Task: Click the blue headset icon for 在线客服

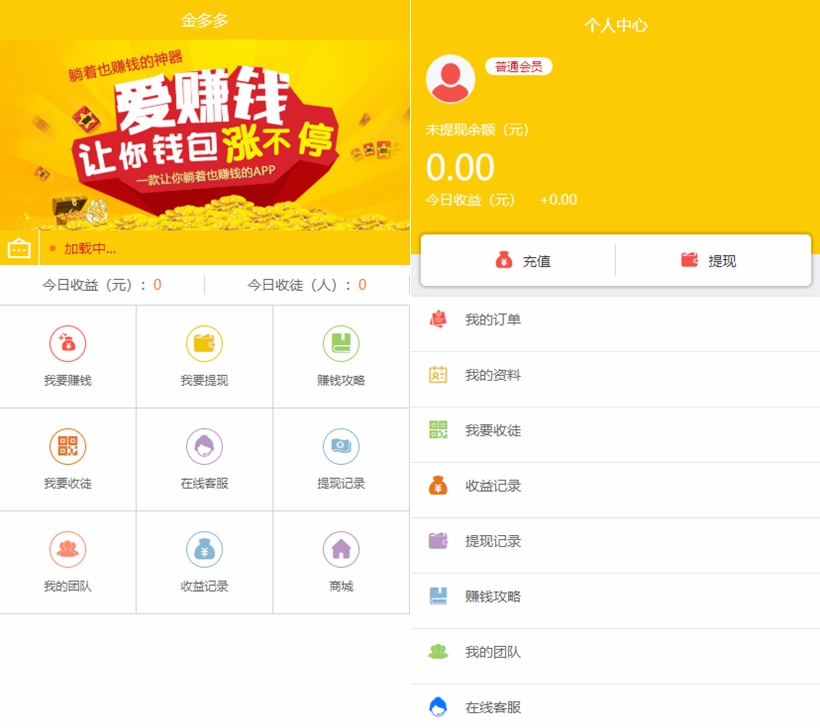Action: (438, 707)
